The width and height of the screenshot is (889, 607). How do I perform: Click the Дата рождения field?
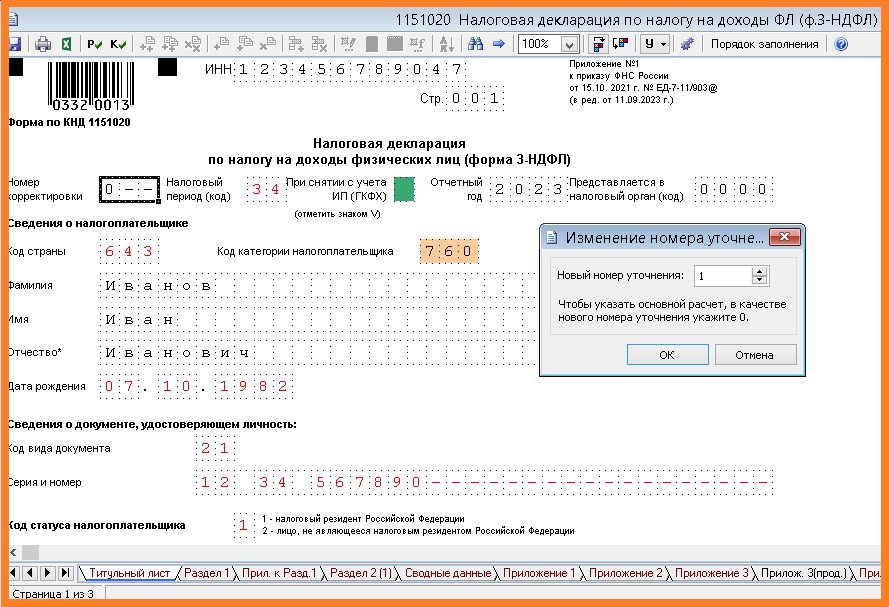[196, 387]
